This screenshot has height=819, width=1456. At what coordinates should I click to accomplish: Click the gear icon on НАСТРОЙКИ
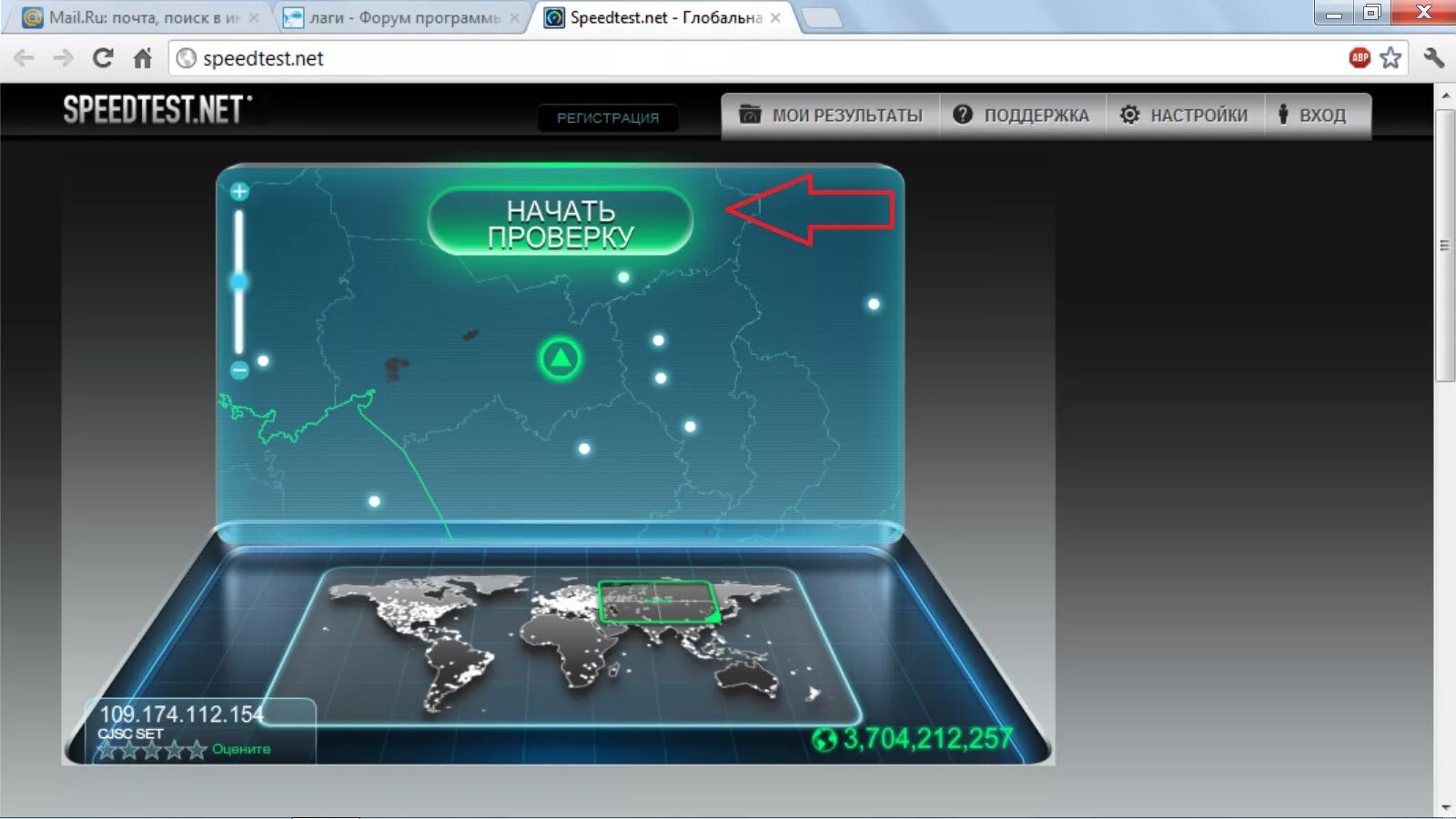(1129, 115)
